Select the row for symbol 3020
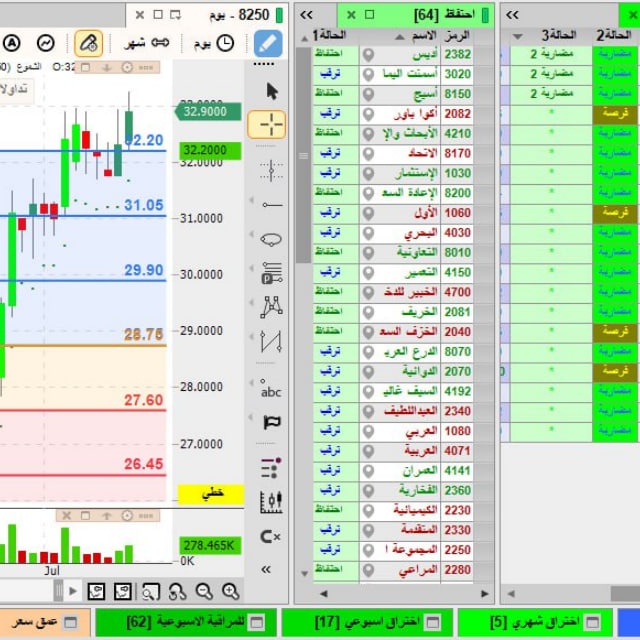 393,74
